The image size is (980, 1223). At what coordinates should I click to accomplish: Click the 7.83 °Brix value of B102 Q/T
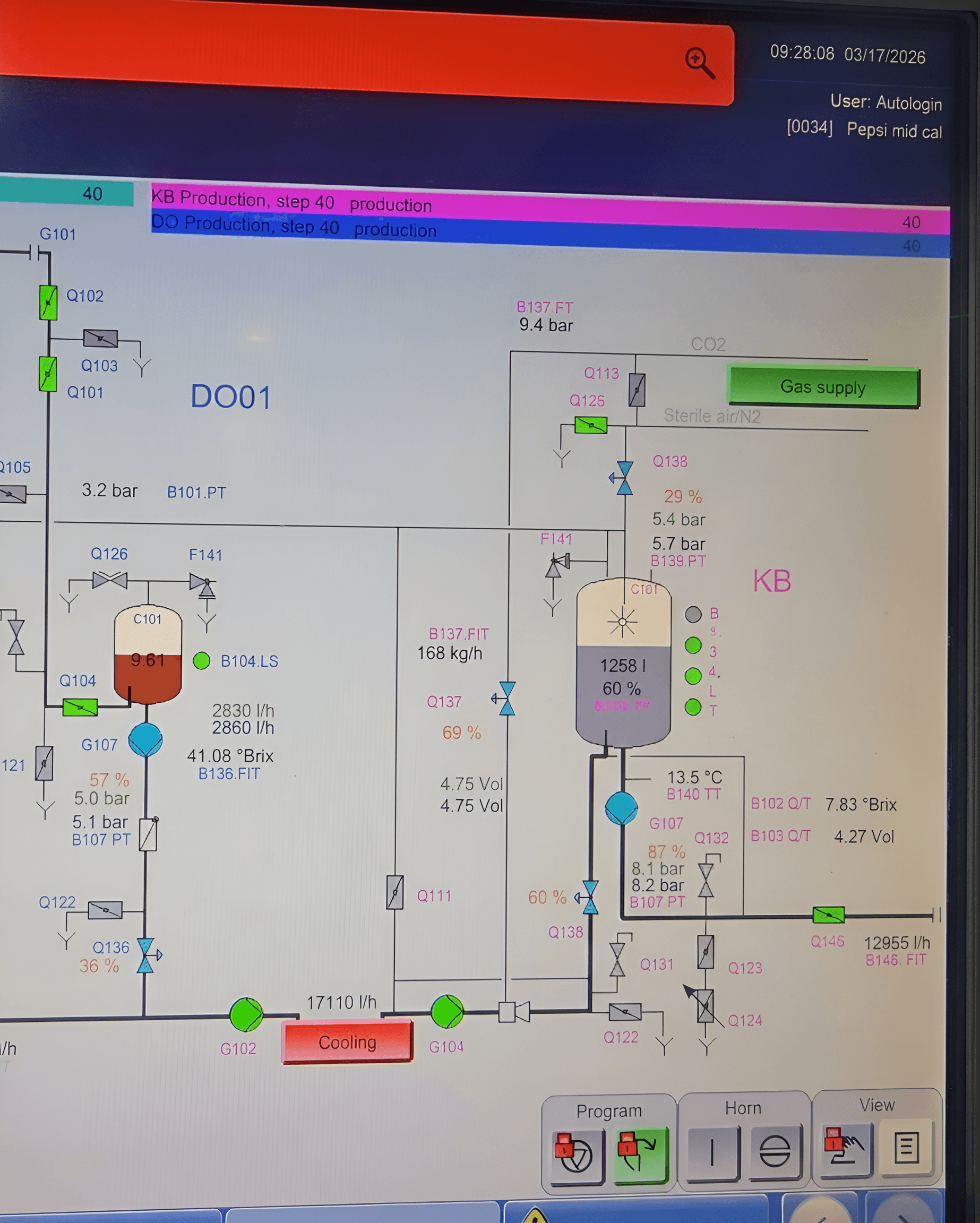pyautogui.click(x=861, y=804)
